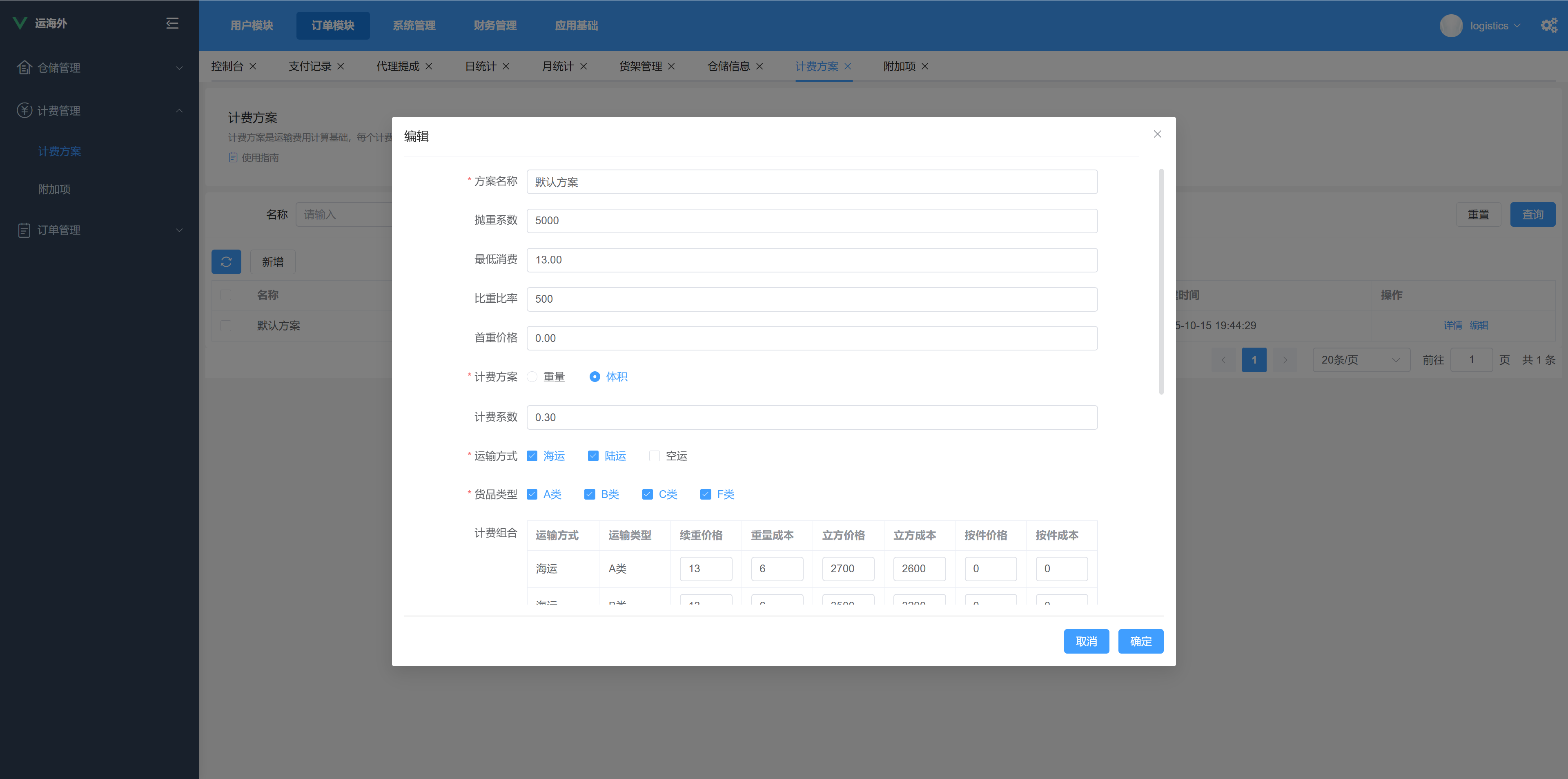Click the 使用指南 document icon link

pos(233,158)
